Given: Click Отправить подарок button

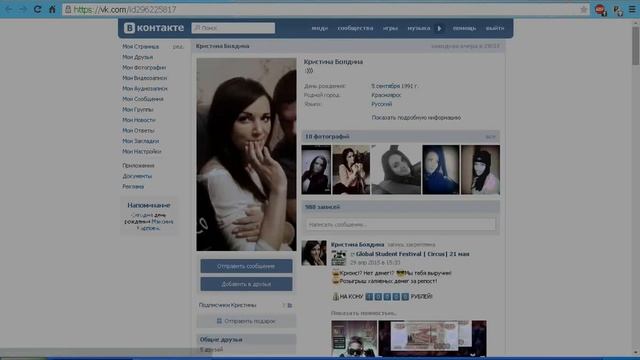Looking at the screenshot, I should tap(246, 321).
